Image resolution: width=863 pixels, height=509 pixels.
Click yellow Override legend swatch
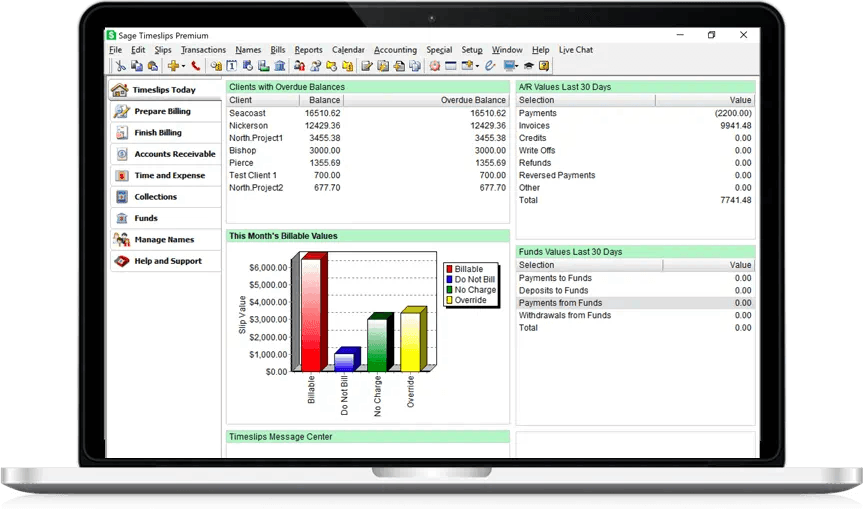(449, 300)
